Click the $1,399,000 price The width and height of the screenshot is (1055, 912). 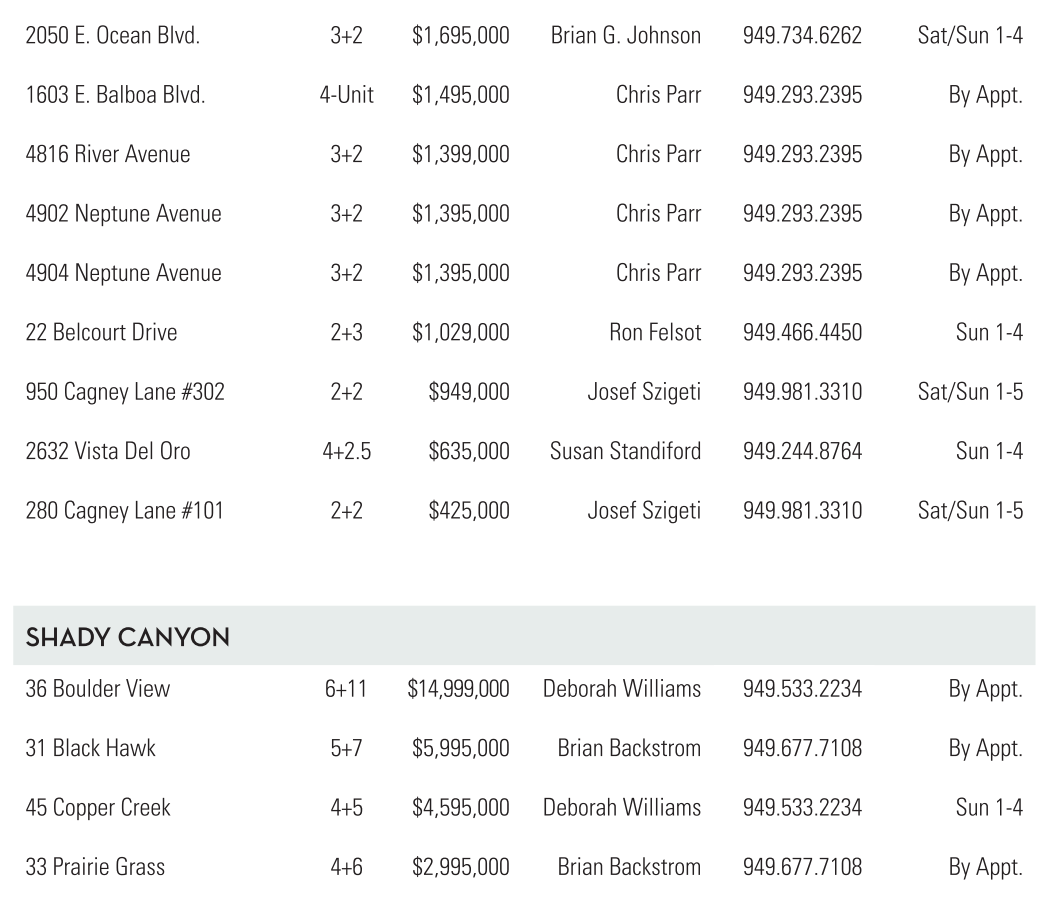pos(460,154)
